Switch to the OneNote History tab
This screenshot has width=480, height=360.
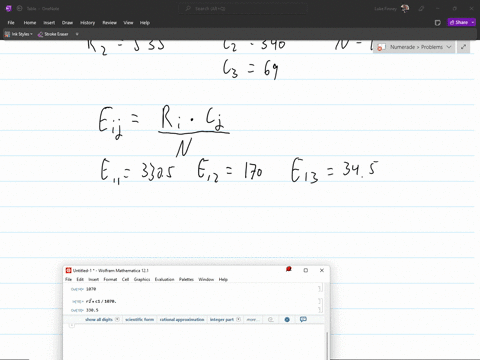[x=87, y=23]
